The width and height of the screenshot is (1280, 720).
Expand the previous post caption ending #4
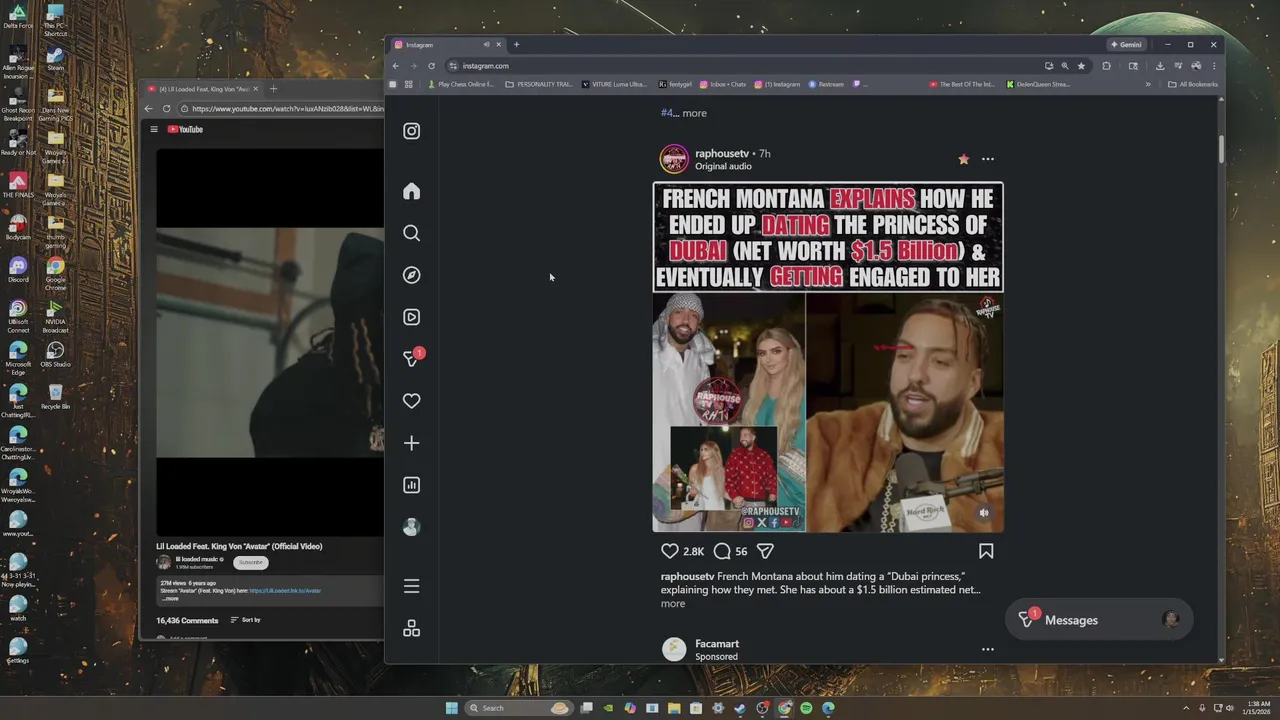point(694,113)
